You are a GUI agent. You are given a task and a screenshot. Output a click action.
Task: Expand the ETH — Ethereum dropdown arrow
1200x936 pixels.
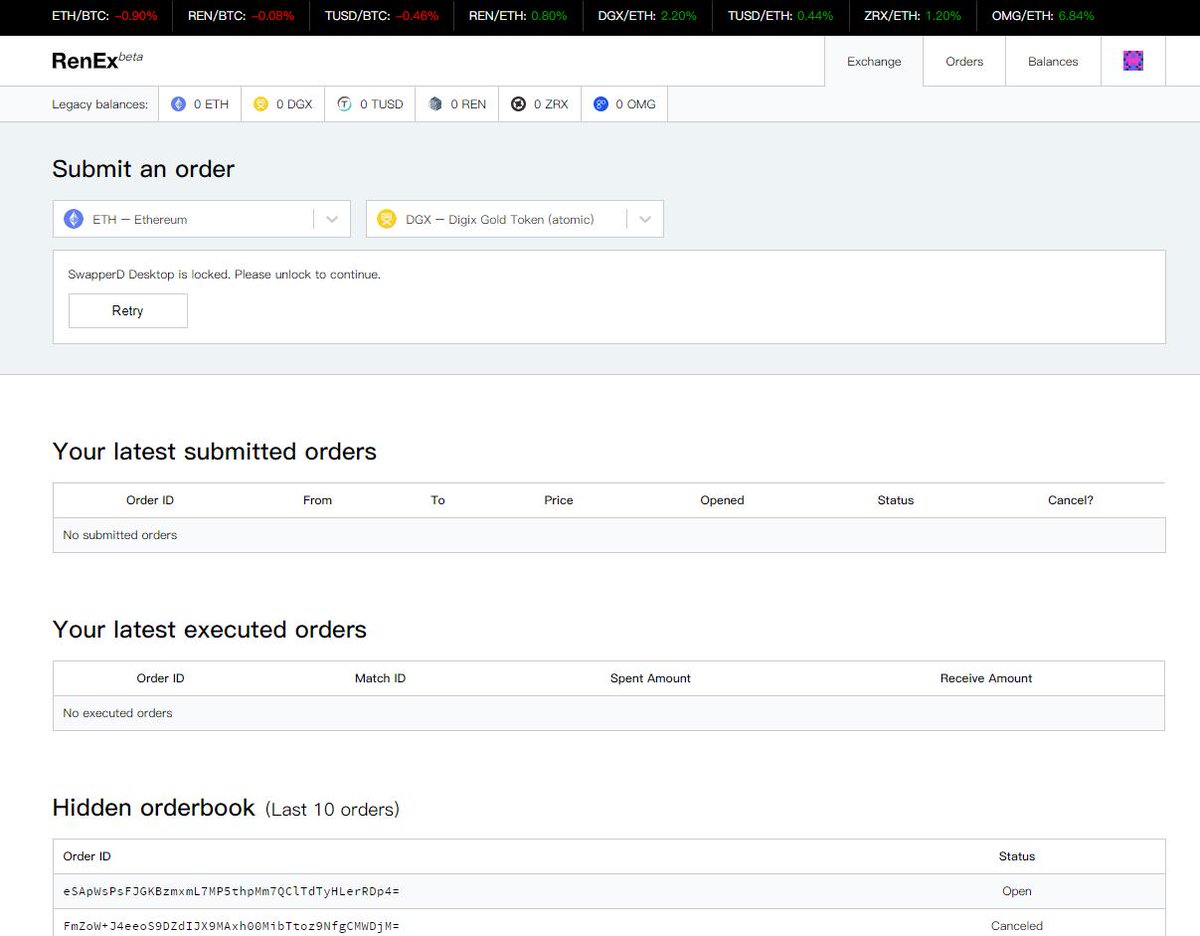(332, 219)
